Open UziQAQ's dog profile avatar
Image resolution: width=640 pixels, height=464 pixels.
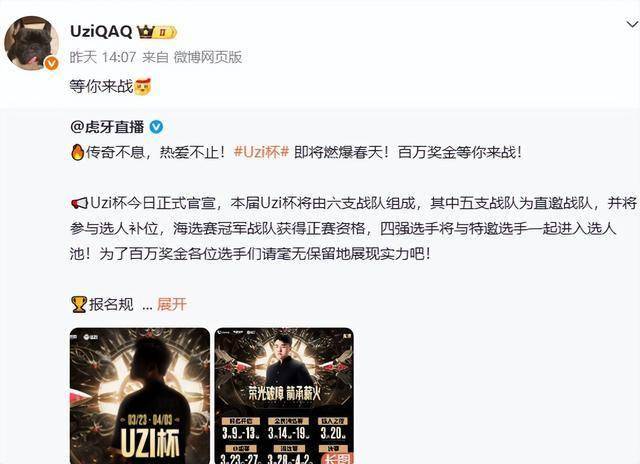pos(31,44)
